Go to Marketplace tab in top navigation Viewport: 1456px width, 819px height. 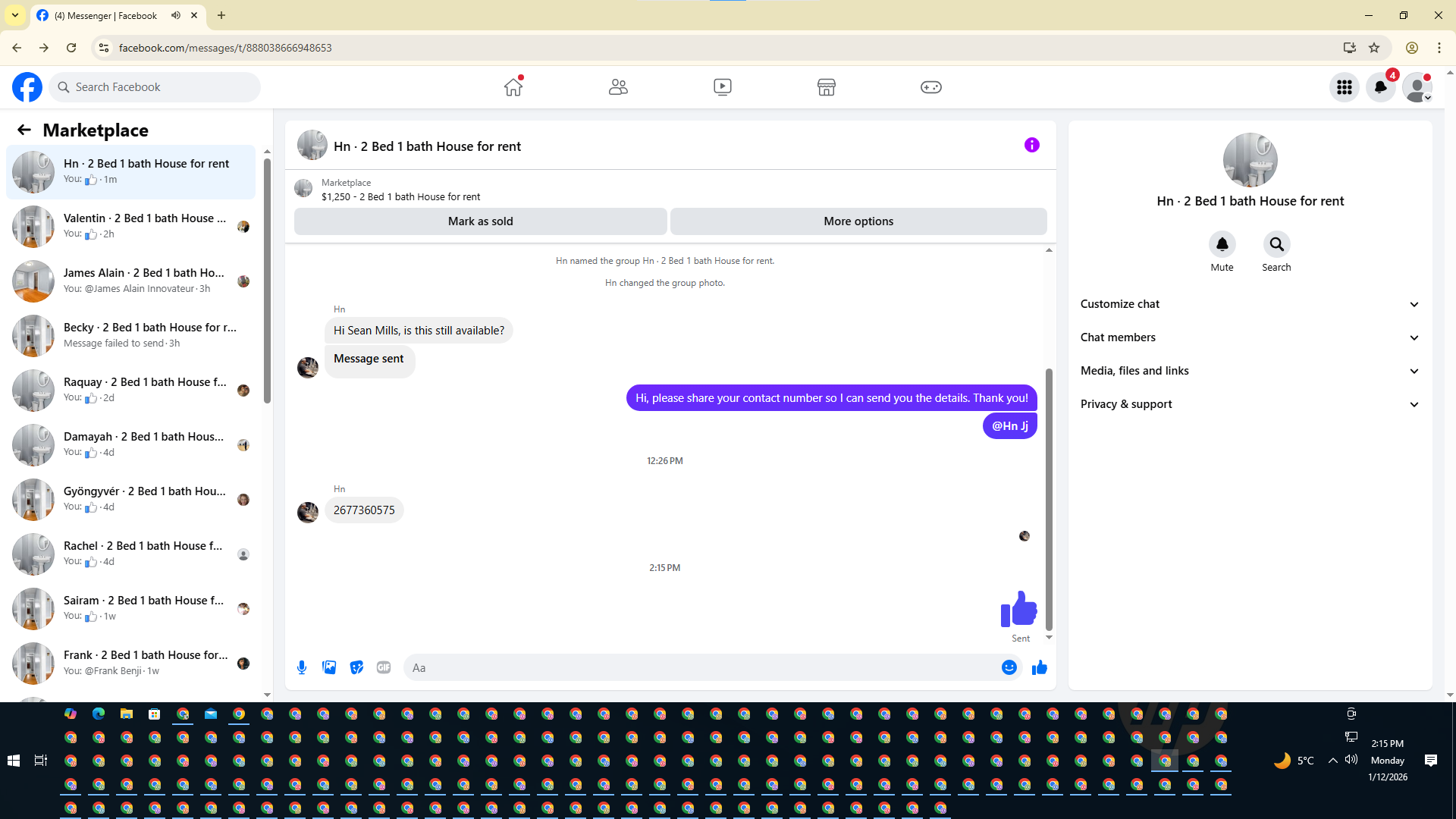[x=827, y=87]
